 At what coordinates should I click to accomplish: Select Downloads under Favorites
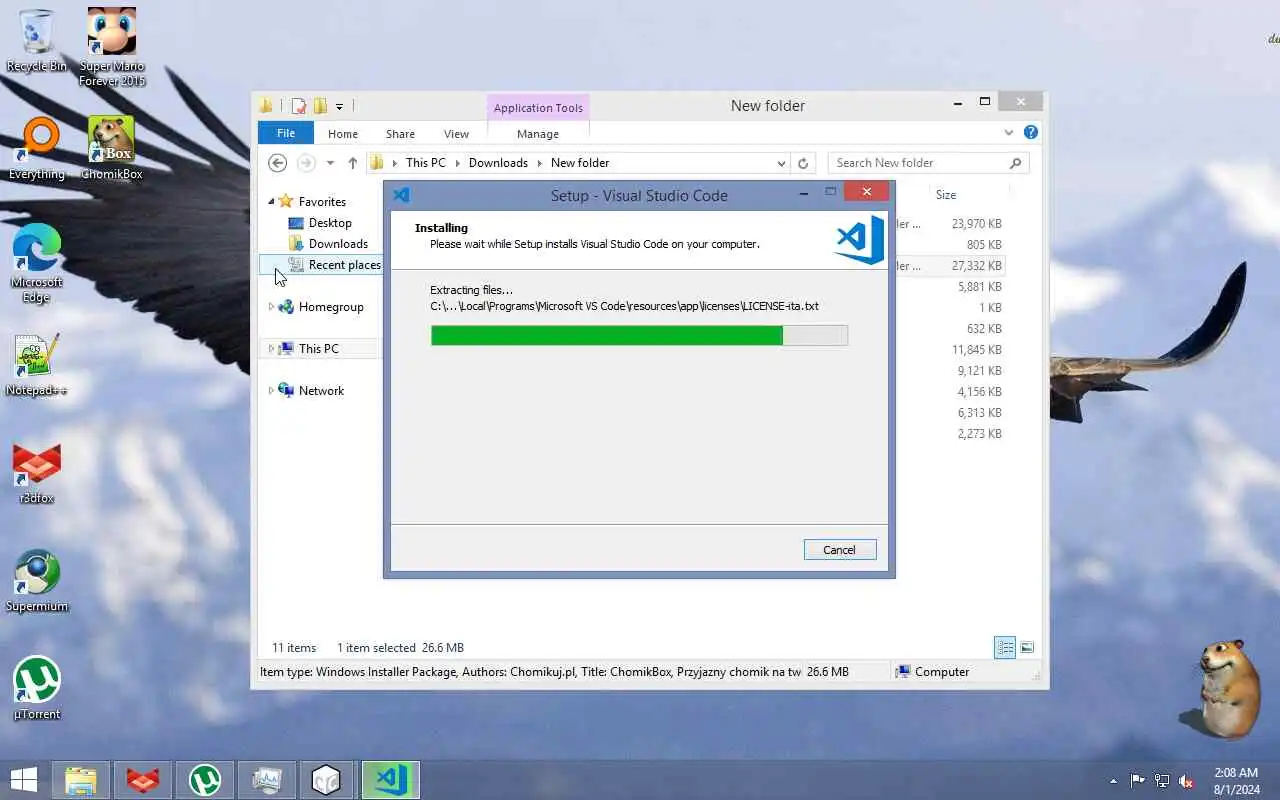click(x=338, y=244)
